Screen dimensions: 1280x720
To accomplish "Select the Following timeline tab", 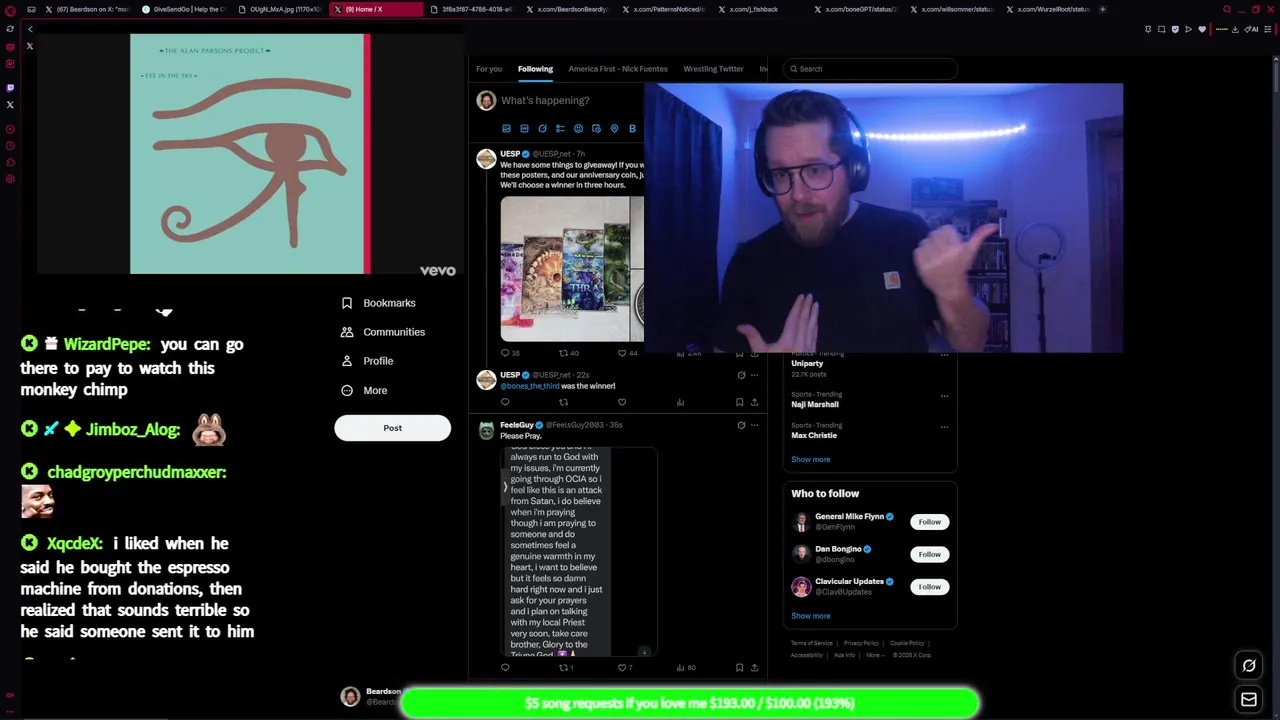I will click(535, 69).
